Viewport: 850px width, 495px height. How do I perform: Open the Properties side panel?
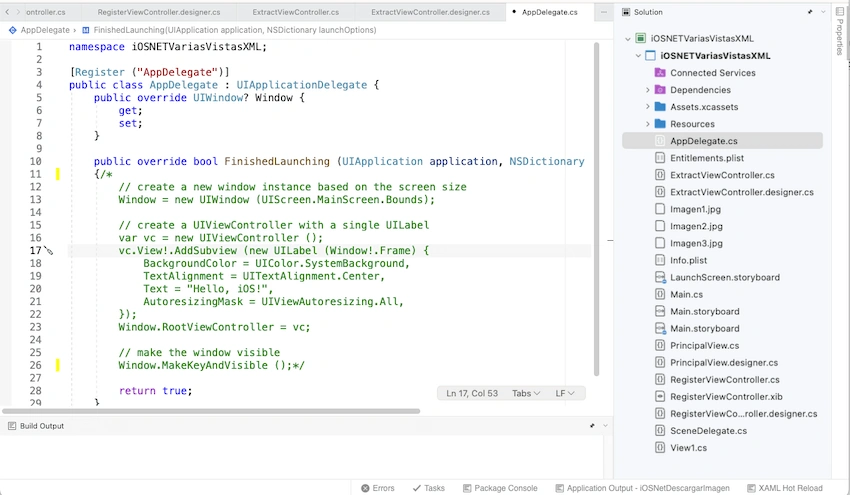pyautogui.click(x=840, y=31)
